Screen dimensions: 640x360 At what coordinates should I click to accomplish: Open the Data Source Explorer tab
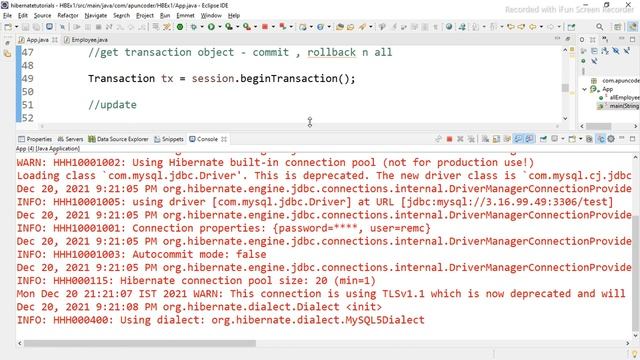[118, 139]
